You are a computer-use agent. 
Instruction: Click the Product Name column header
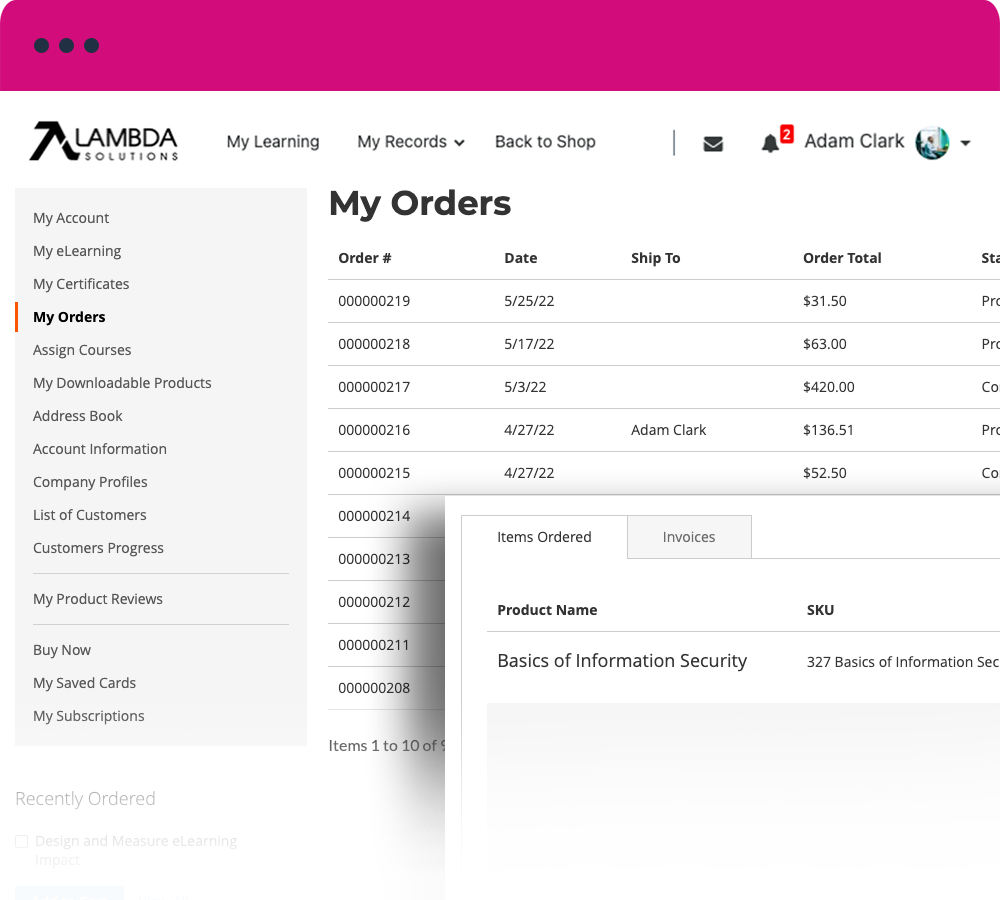[x=547, y=610]
